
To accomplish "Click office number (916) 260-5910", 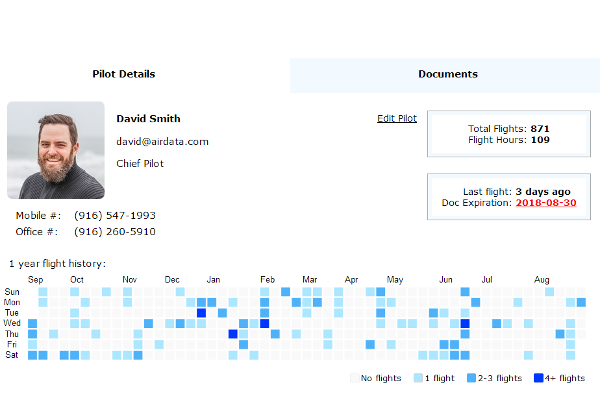I will [115, 232].
